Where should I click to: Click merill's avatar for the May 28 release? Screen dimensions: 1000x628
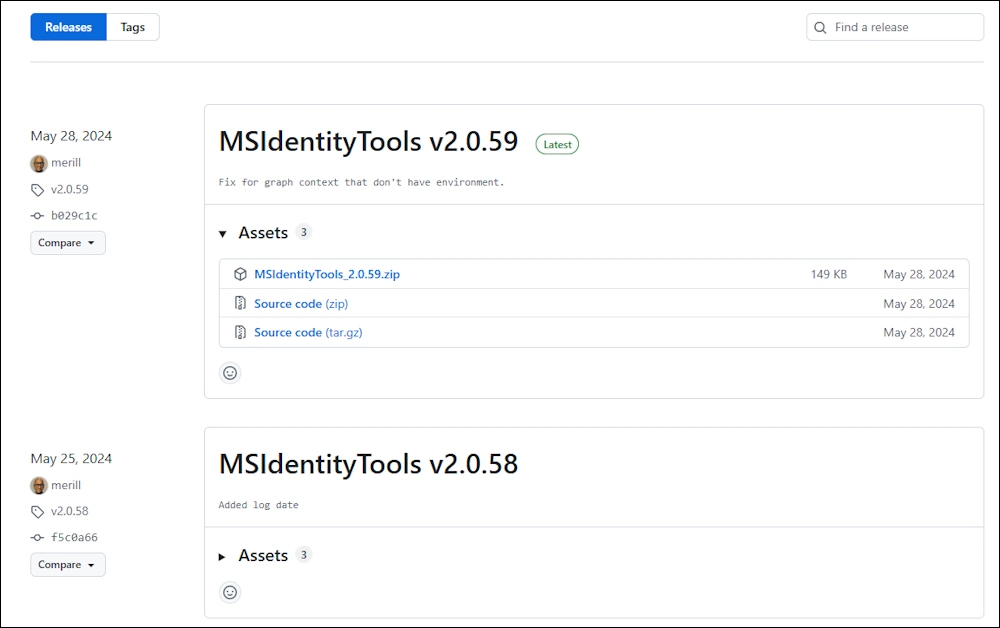pyautogui.click(x=39, y=163)
